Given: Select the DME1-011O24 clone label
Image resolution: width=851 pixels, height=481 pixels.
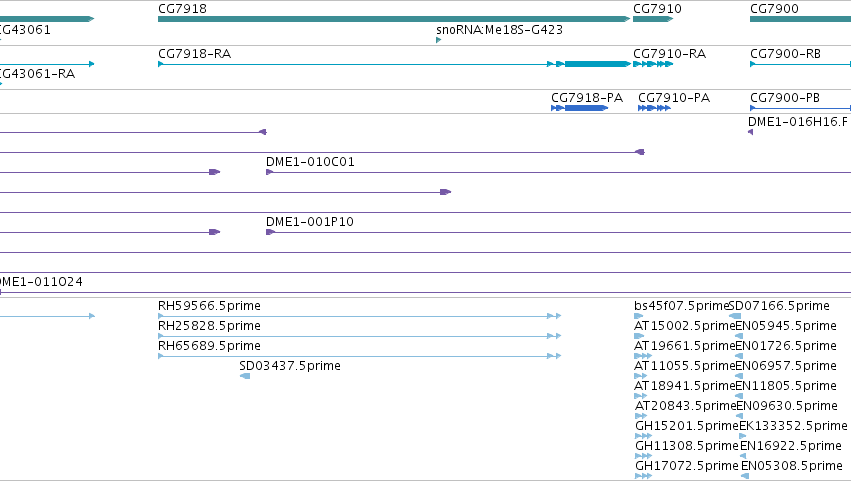Looking at the screenshot, I should pos(41,282).
